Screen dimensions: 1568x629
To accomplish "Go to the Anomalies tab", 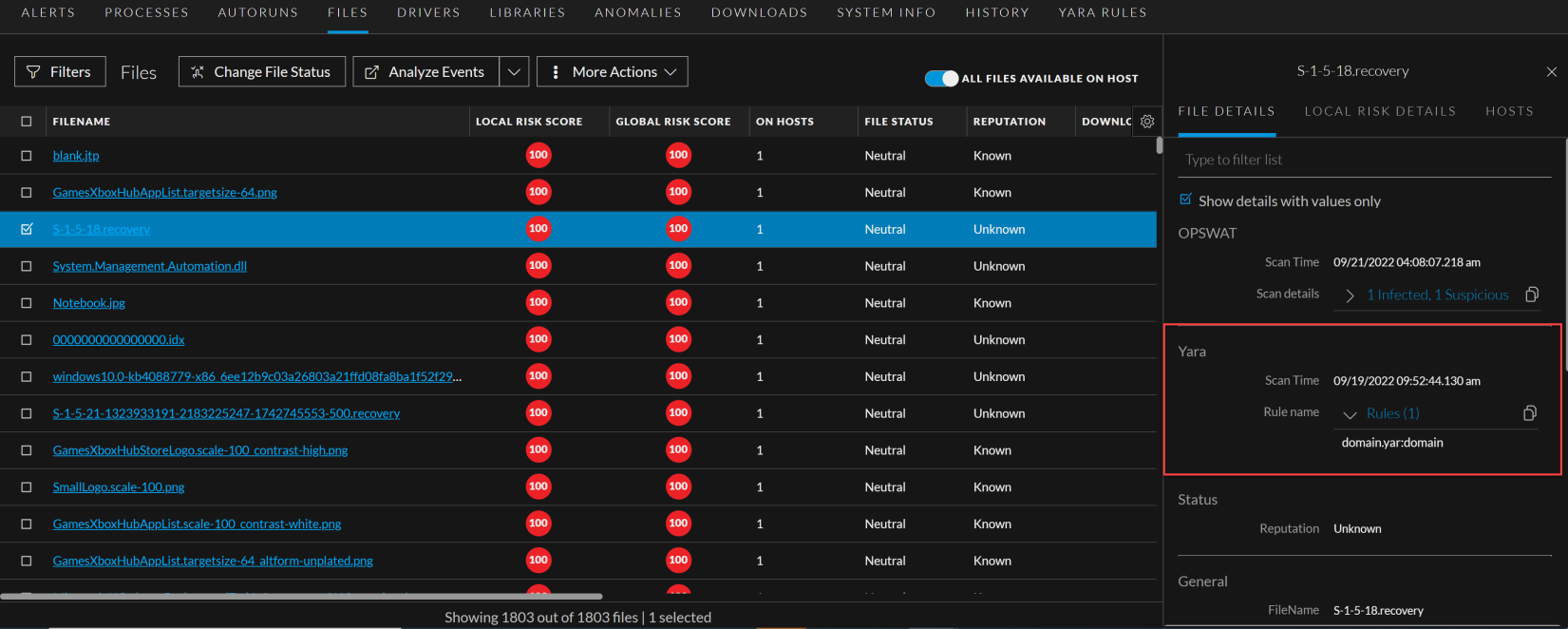I will (x=638, y=12).
